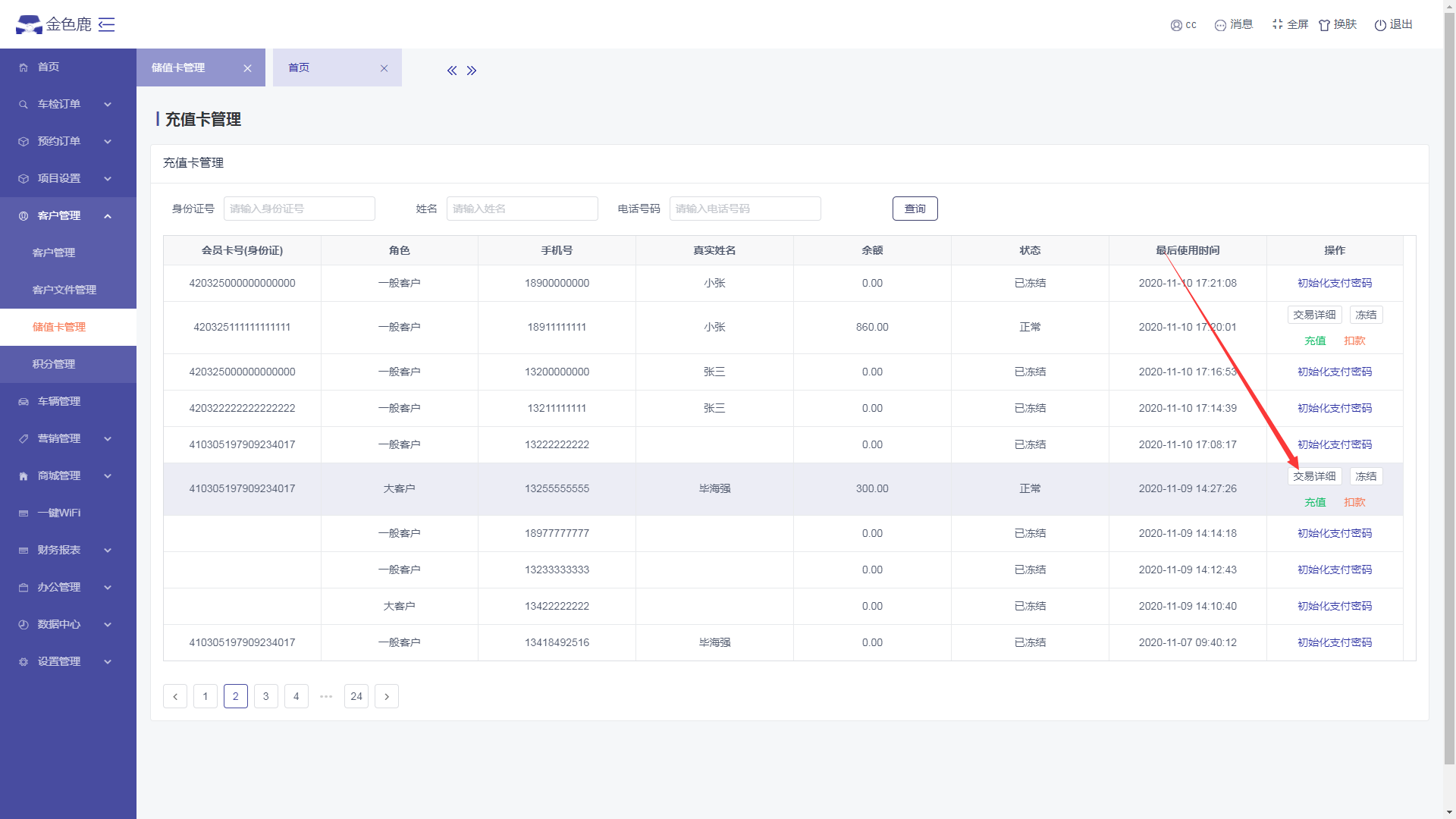Close the 储值卡管理 tab
Screen dimensions: 1456x819
247,68
